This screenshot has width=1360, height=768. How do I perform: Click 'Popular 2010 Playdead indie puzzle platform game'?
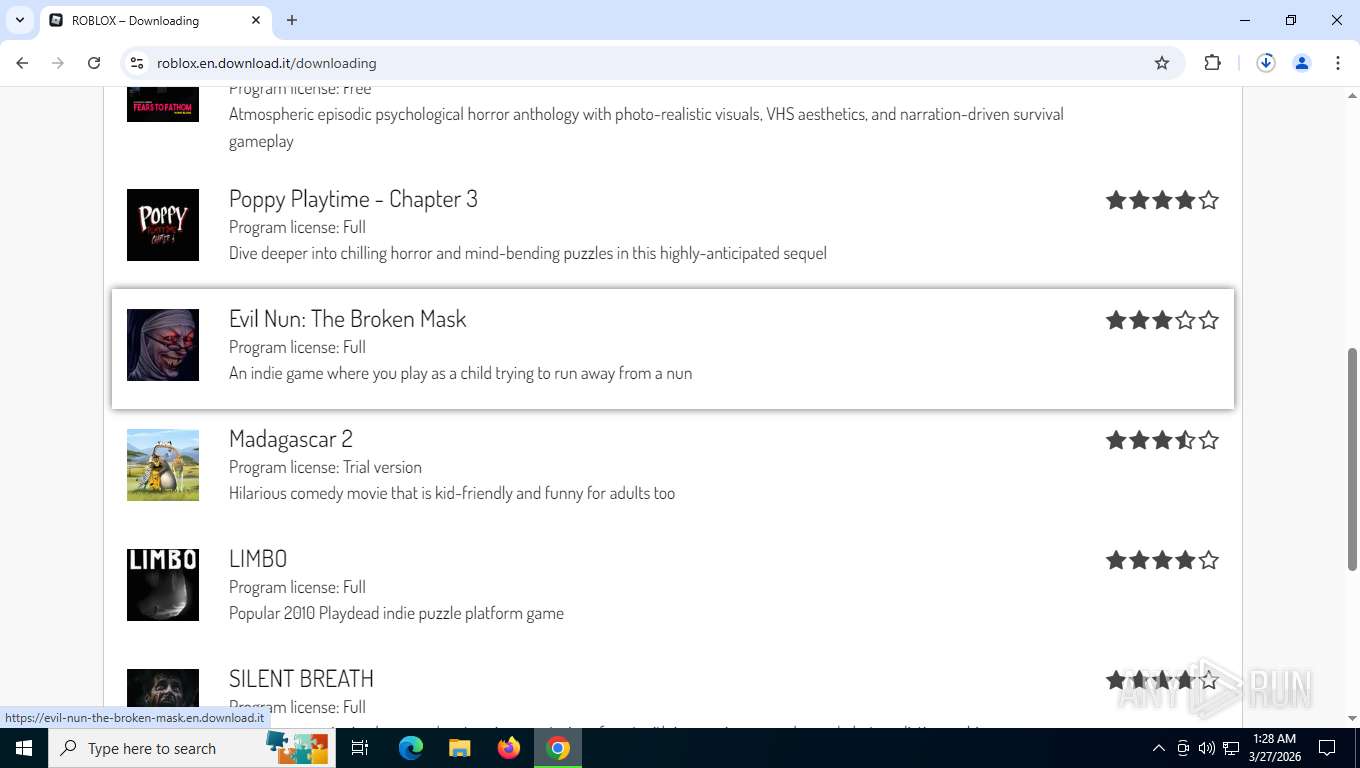click(396, 613)
